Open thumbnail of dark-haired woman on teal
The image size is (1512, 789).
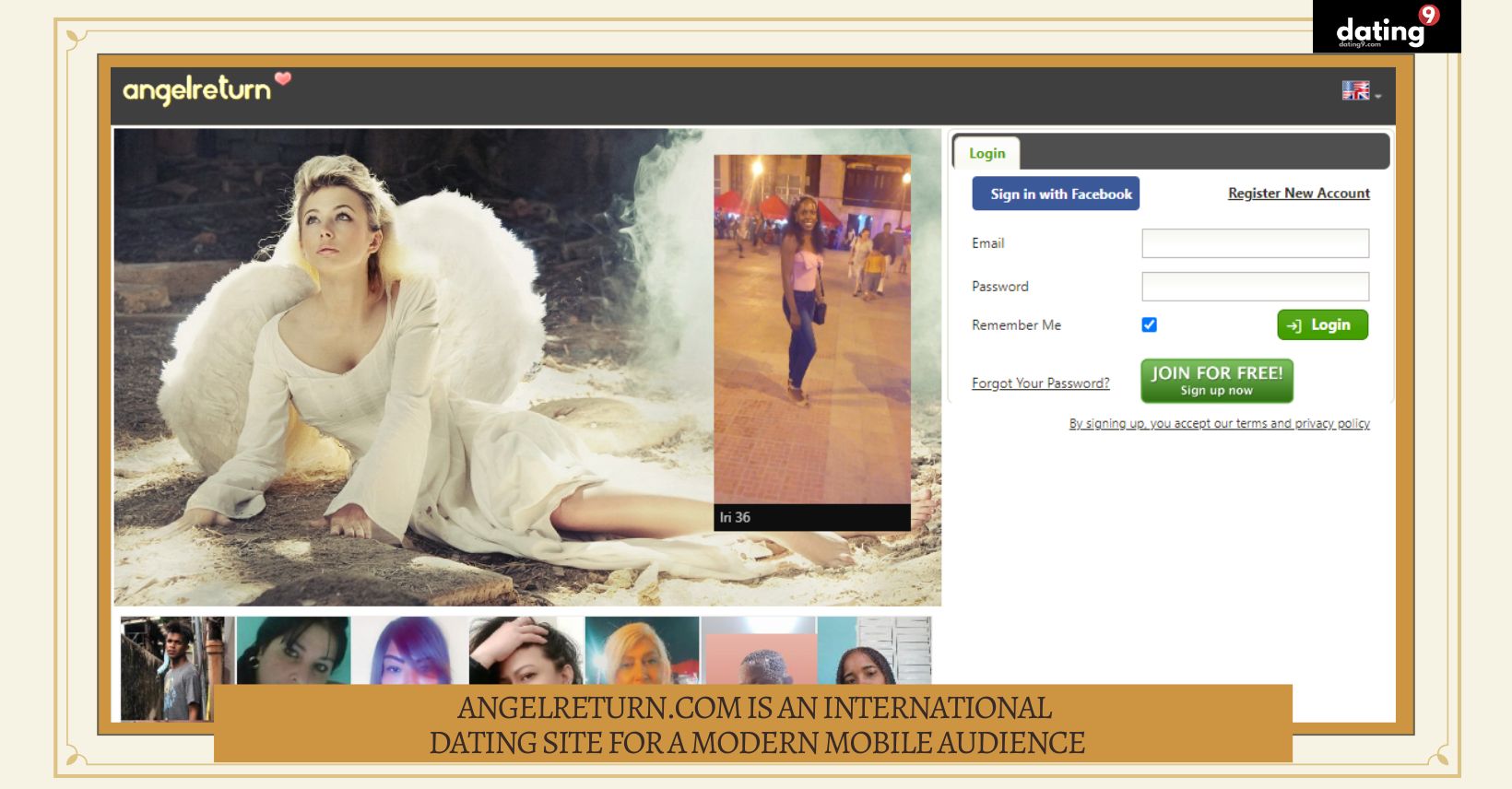coord(293,651)
